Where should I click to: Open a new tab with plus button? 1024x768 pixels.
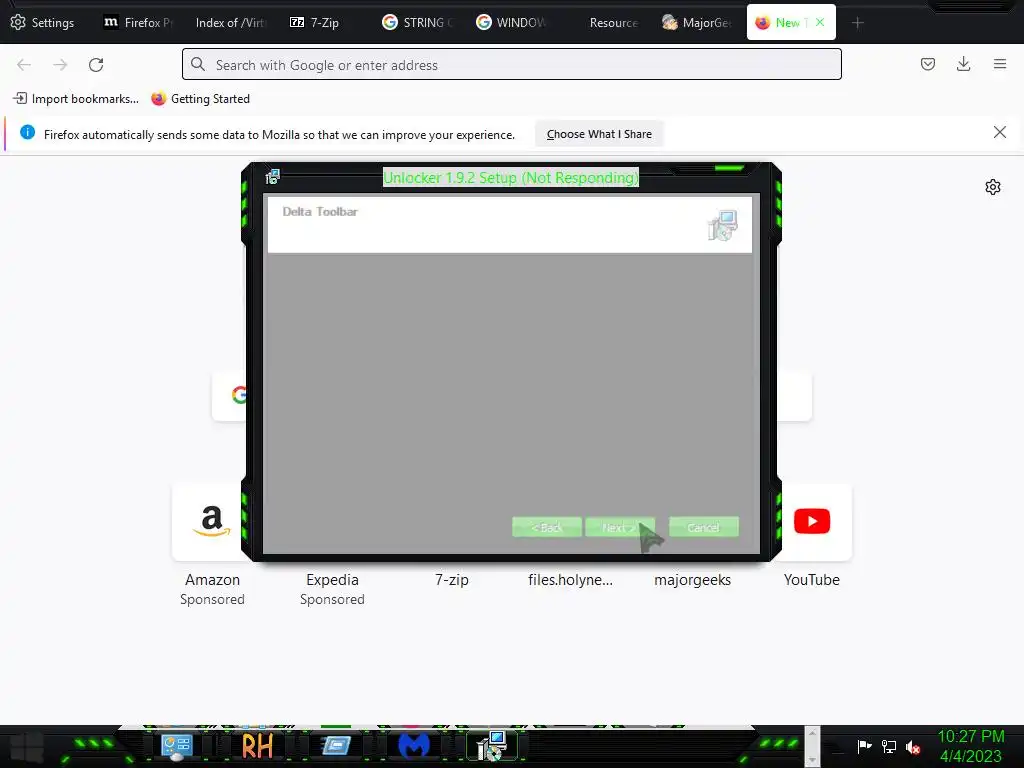857,23
